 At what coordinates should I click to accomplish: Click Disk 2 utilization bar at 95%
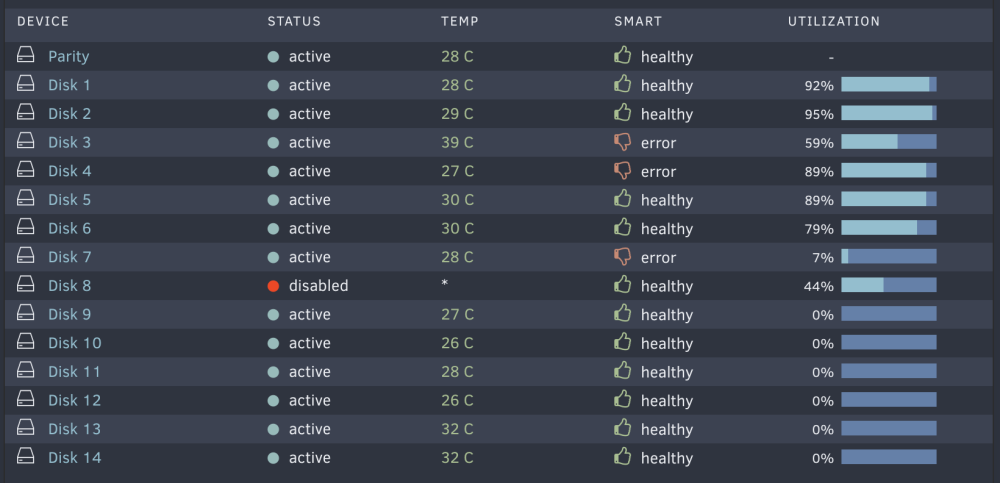pyautogui.click(x=888, y=113)
